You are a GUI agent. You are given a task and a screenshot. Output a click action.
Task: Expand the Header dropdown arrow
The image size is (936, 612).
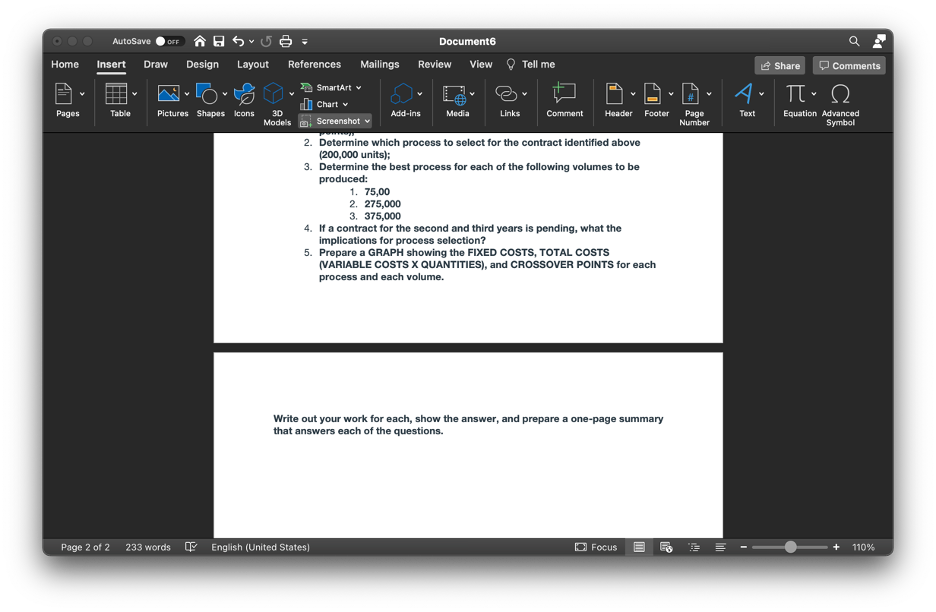pos(633,94)
